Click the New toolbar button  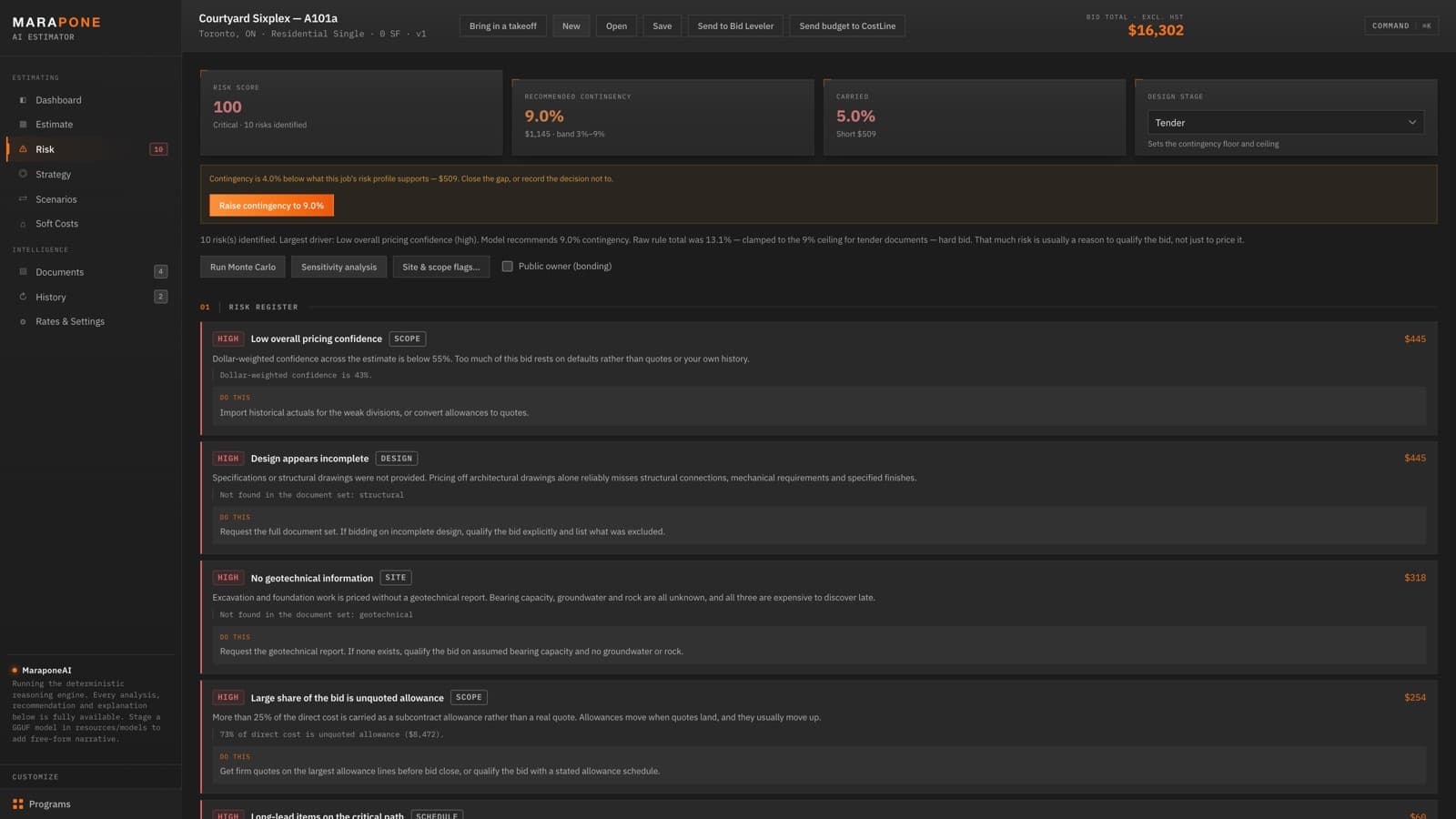click(571, 26)
